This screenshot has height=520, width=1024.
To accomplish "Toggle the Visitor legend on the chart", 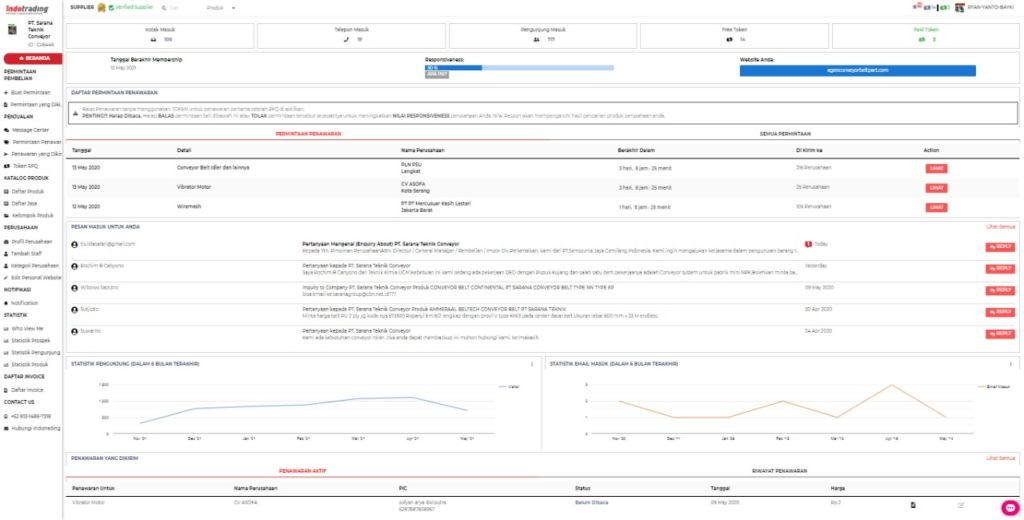I will tap(510, 387).
